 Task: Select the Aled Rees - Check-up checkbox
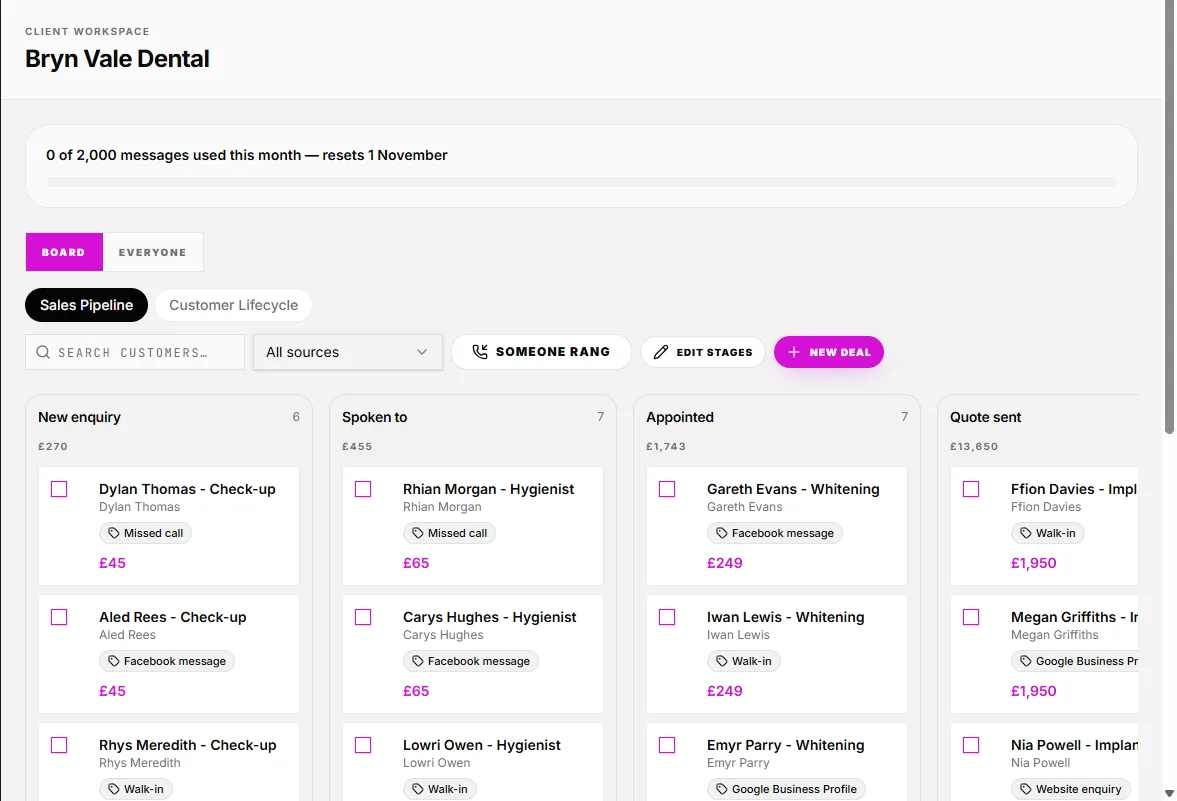pos(59,617)
